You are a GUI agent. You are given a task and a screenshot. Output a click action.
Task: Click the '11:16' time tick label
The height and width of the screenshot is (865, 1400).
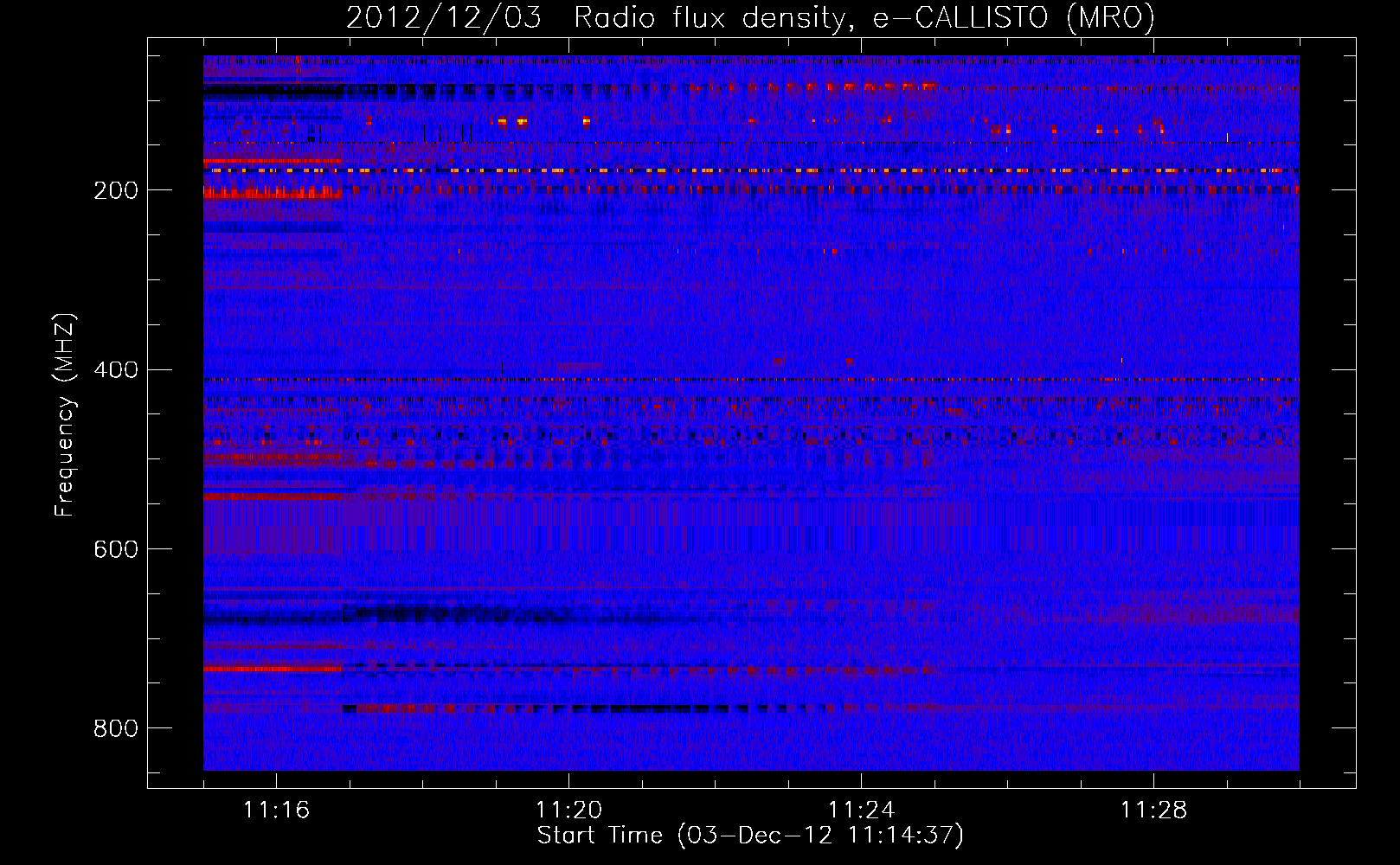coord(276,811)
